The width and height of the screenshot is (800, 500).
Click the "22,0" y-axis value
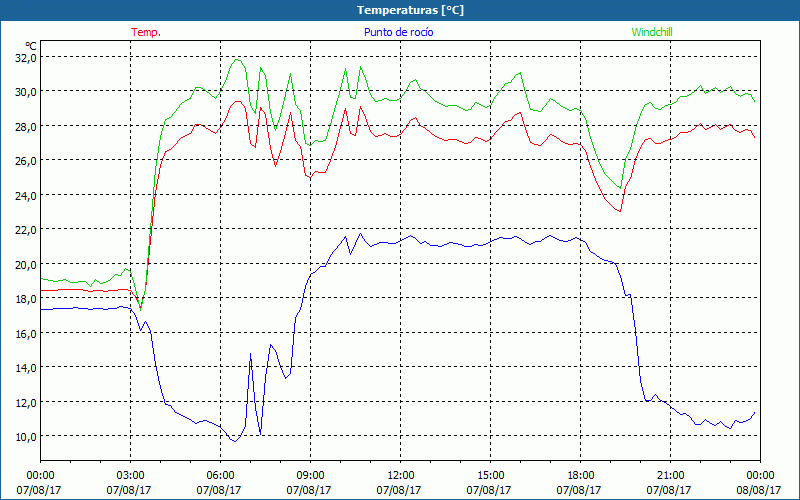pos(26,230)
